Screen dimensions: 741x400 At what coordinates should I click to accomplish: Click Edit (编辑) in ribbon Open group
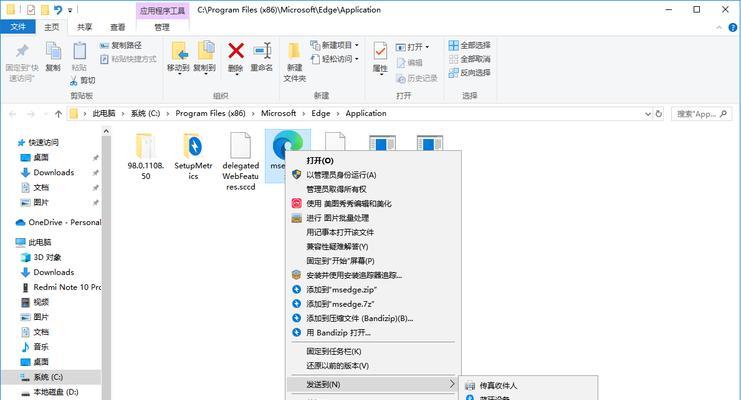409,62
